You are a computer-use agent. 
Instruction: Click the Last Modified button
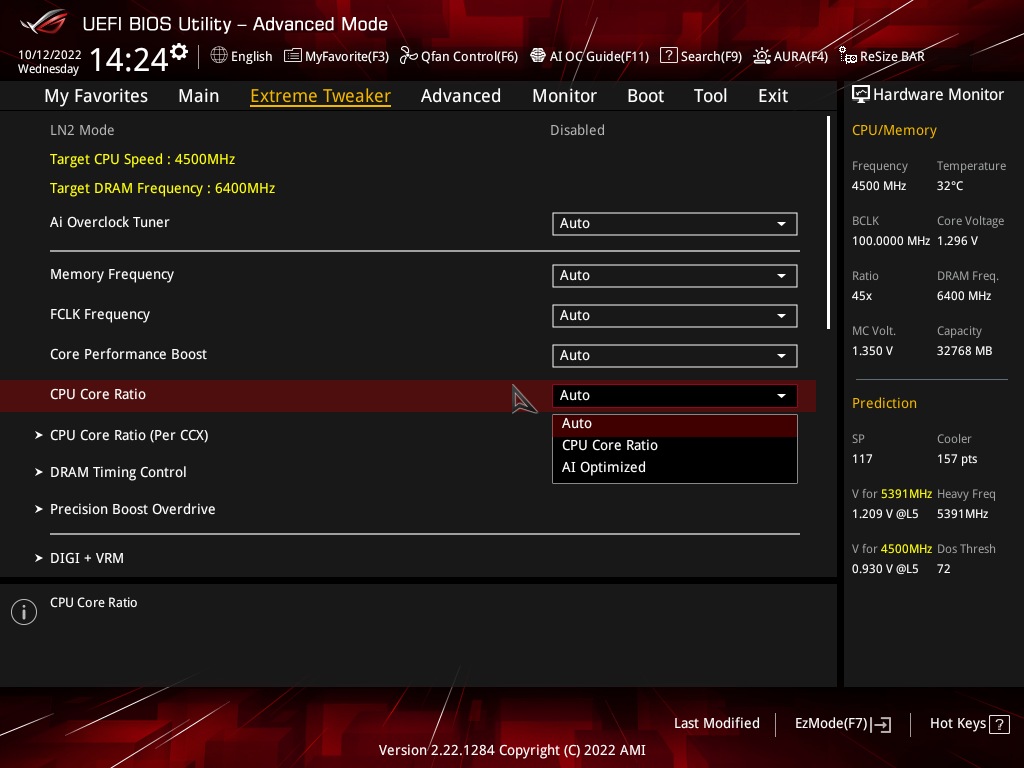click(716, 724)
